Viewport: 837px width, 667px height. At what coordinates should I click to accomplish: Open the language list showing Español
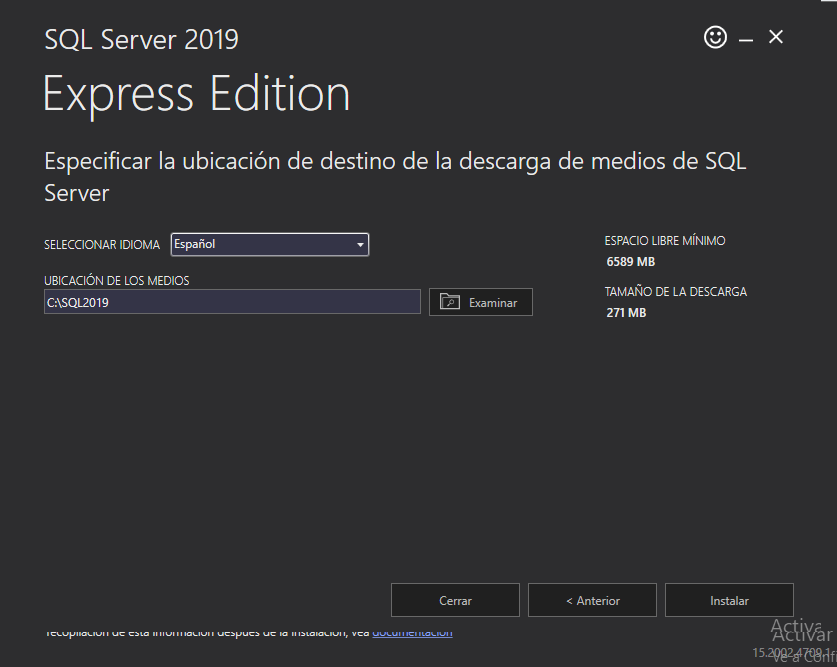click(270, 244)
